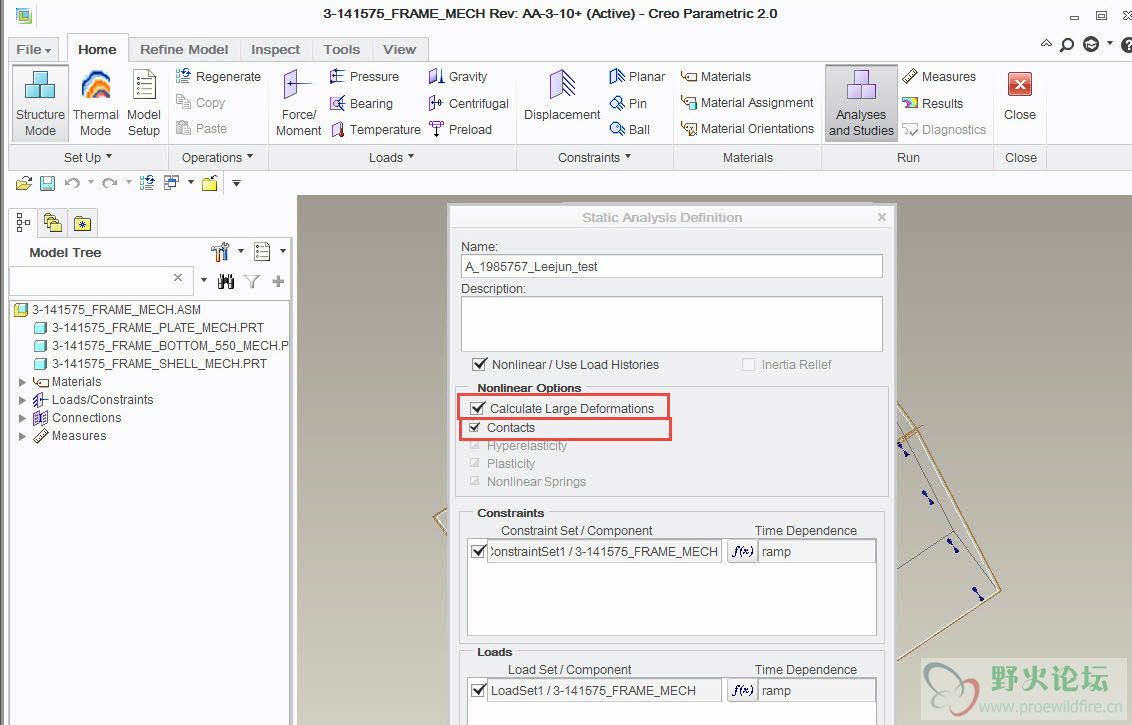Toggle the Contacts checkbox

pyautogui.click(x=474, y=427)
